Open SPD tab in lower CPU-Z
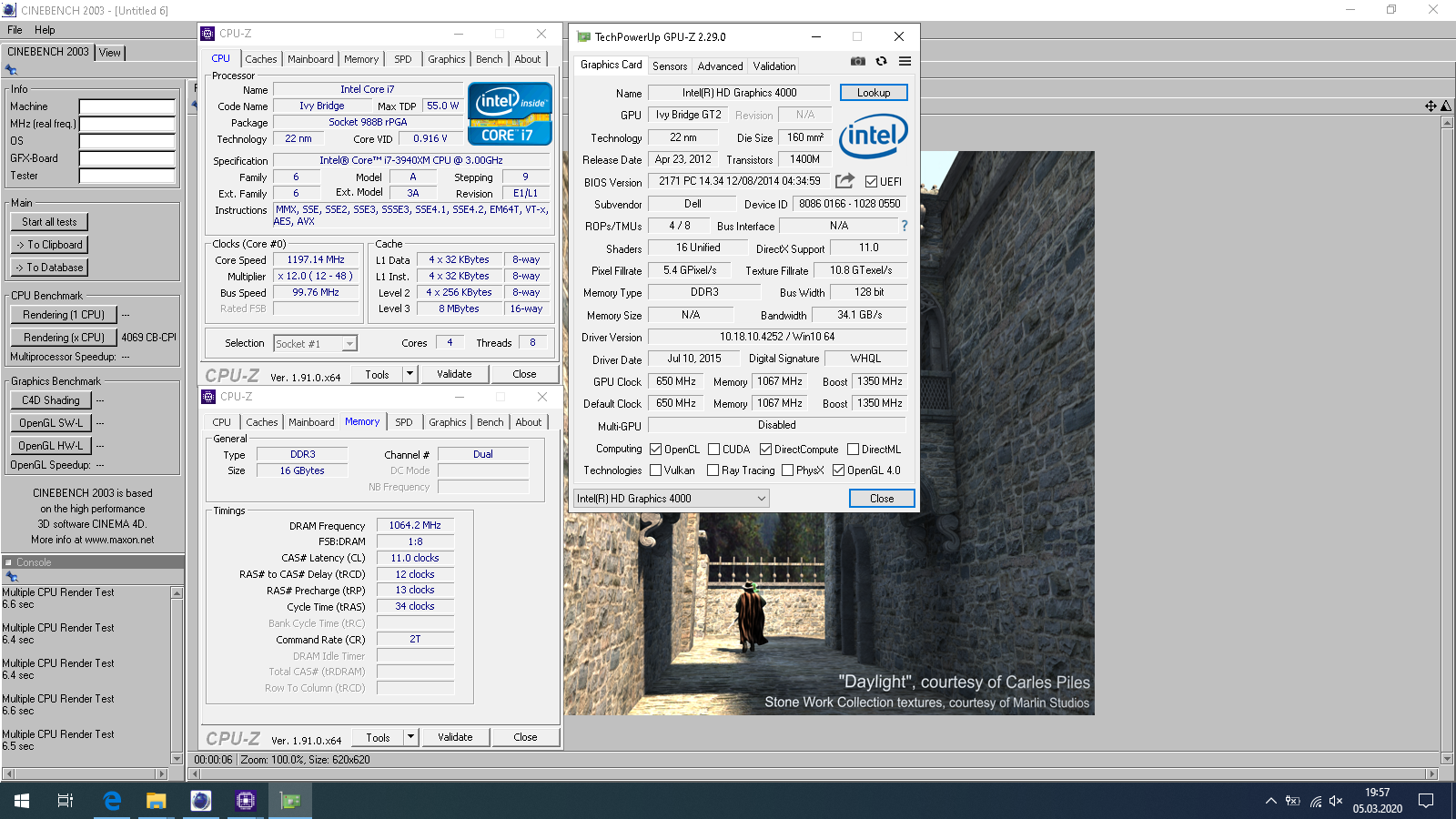Viewport: 1456px width, 819px height. (404, 422)
